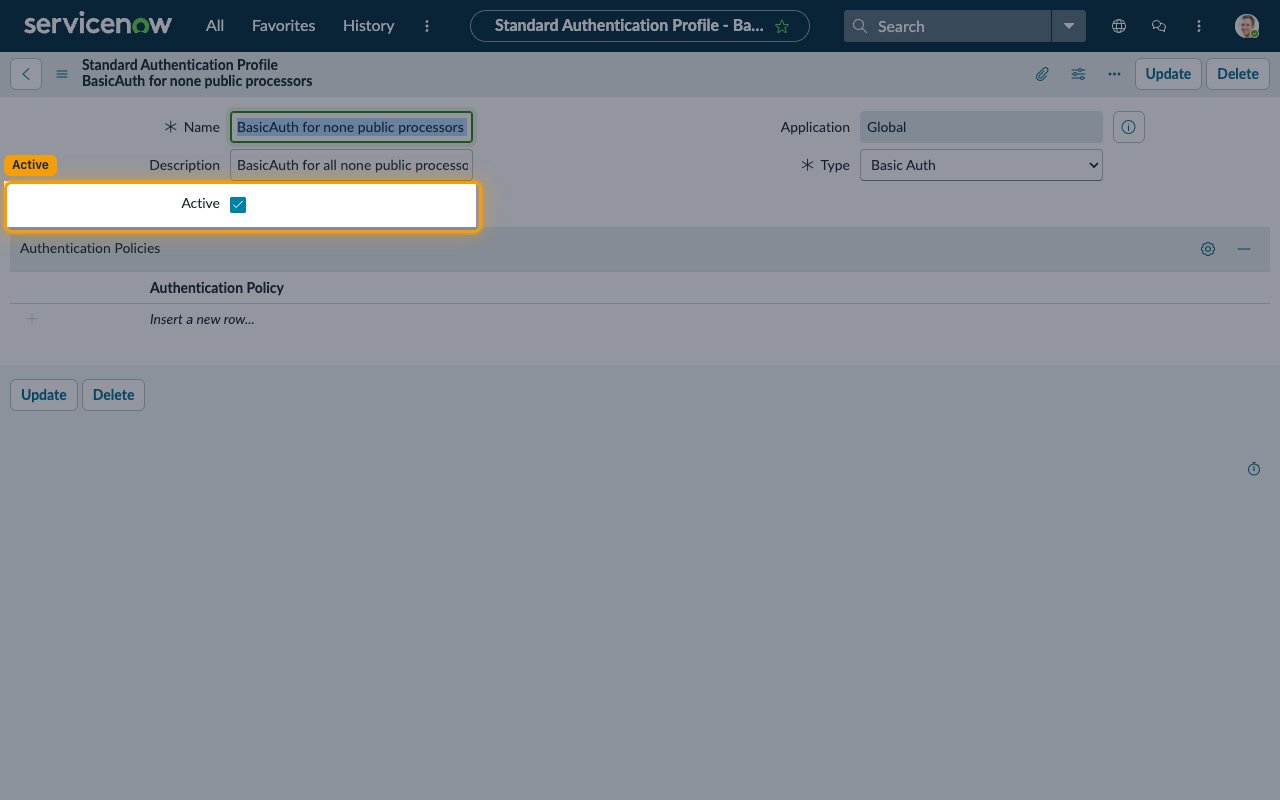Open the user avatar menu
Screen dimensions: 1280x800
(1246, 26)
